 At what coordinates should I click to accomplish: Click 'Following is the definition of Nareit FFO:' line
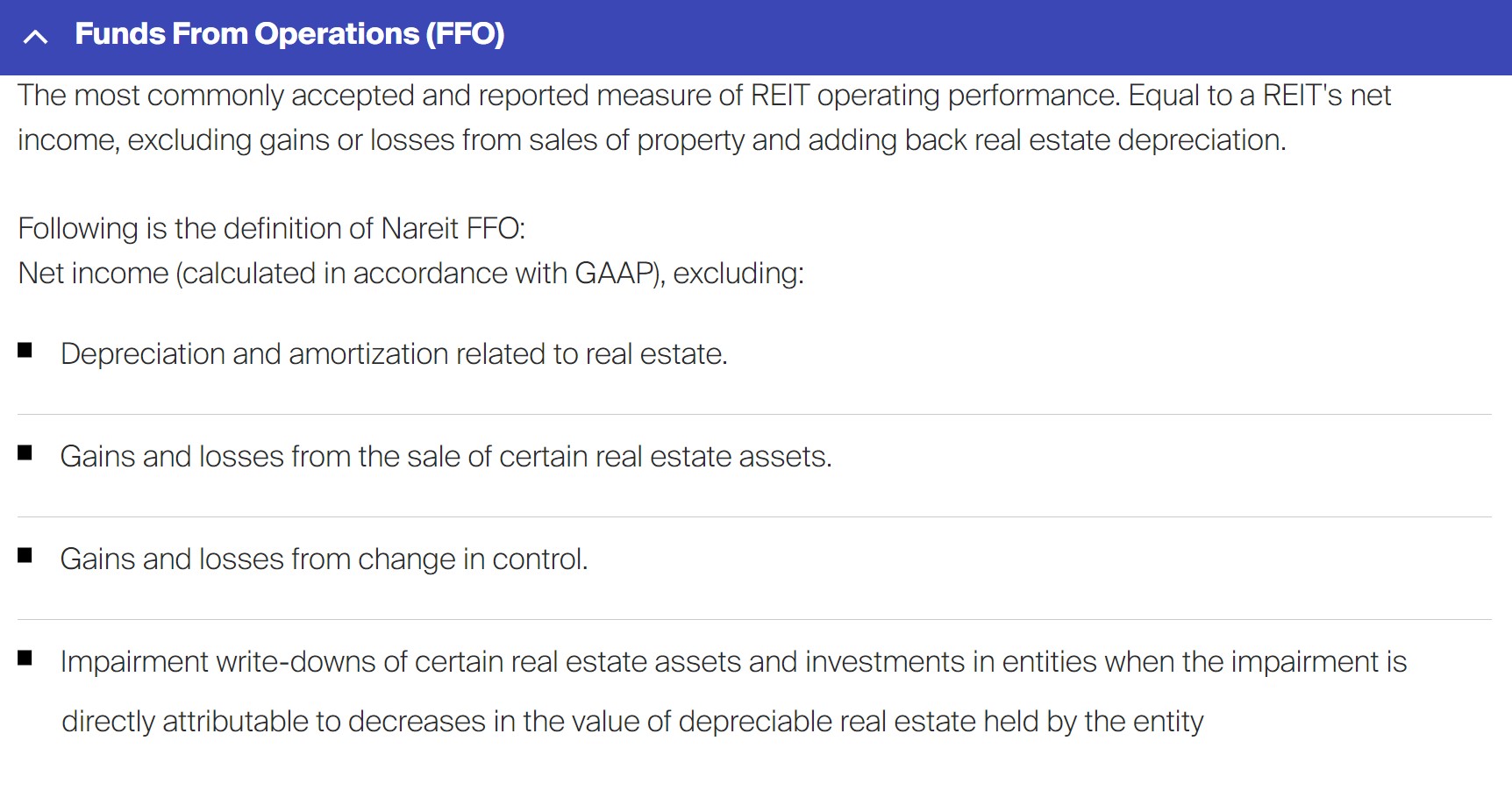[271, 228]
